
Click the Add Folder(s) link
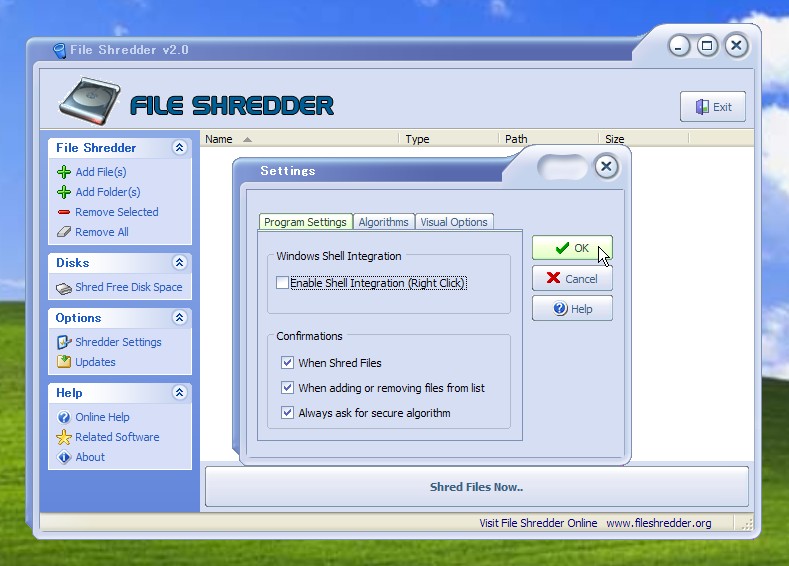click(108, 192)
